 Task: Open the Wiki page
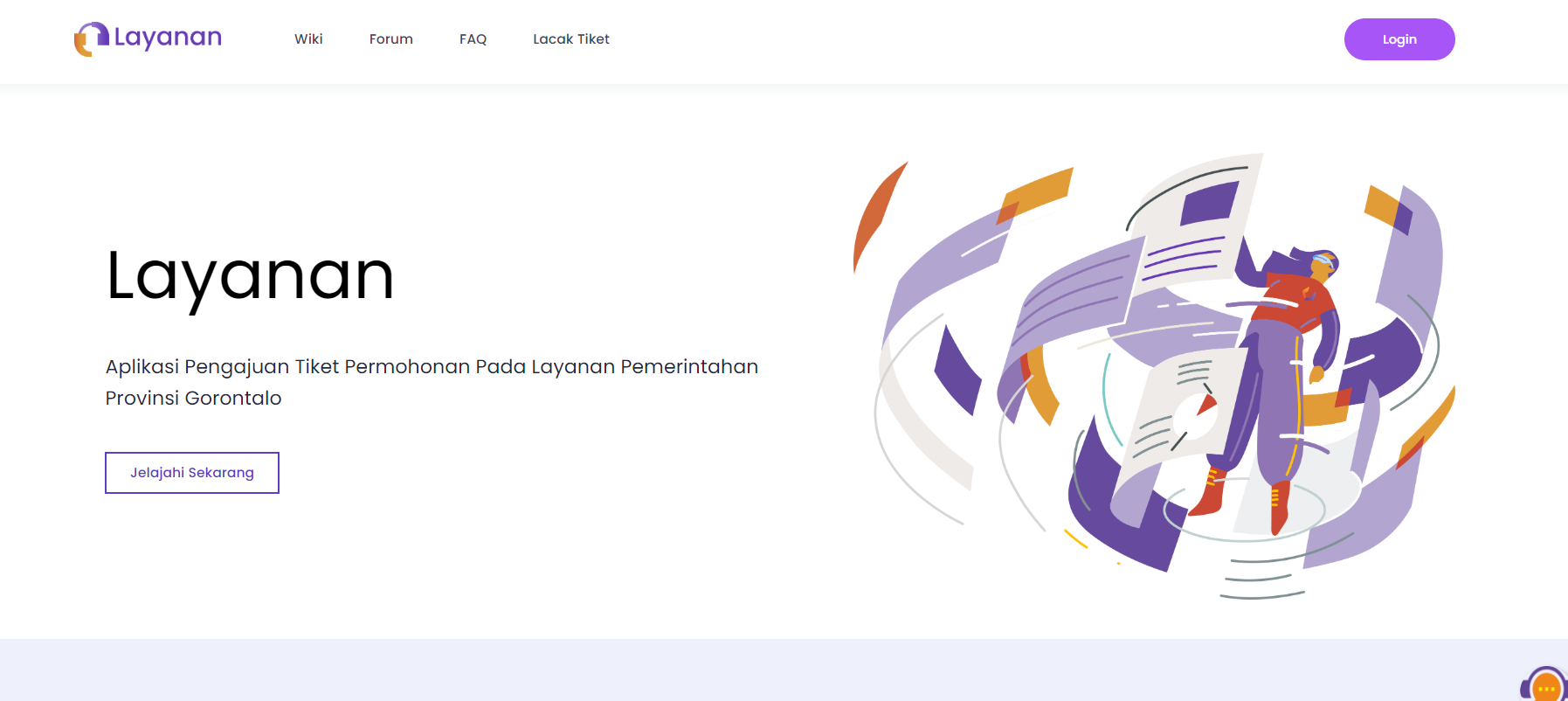tap(308, 39)
